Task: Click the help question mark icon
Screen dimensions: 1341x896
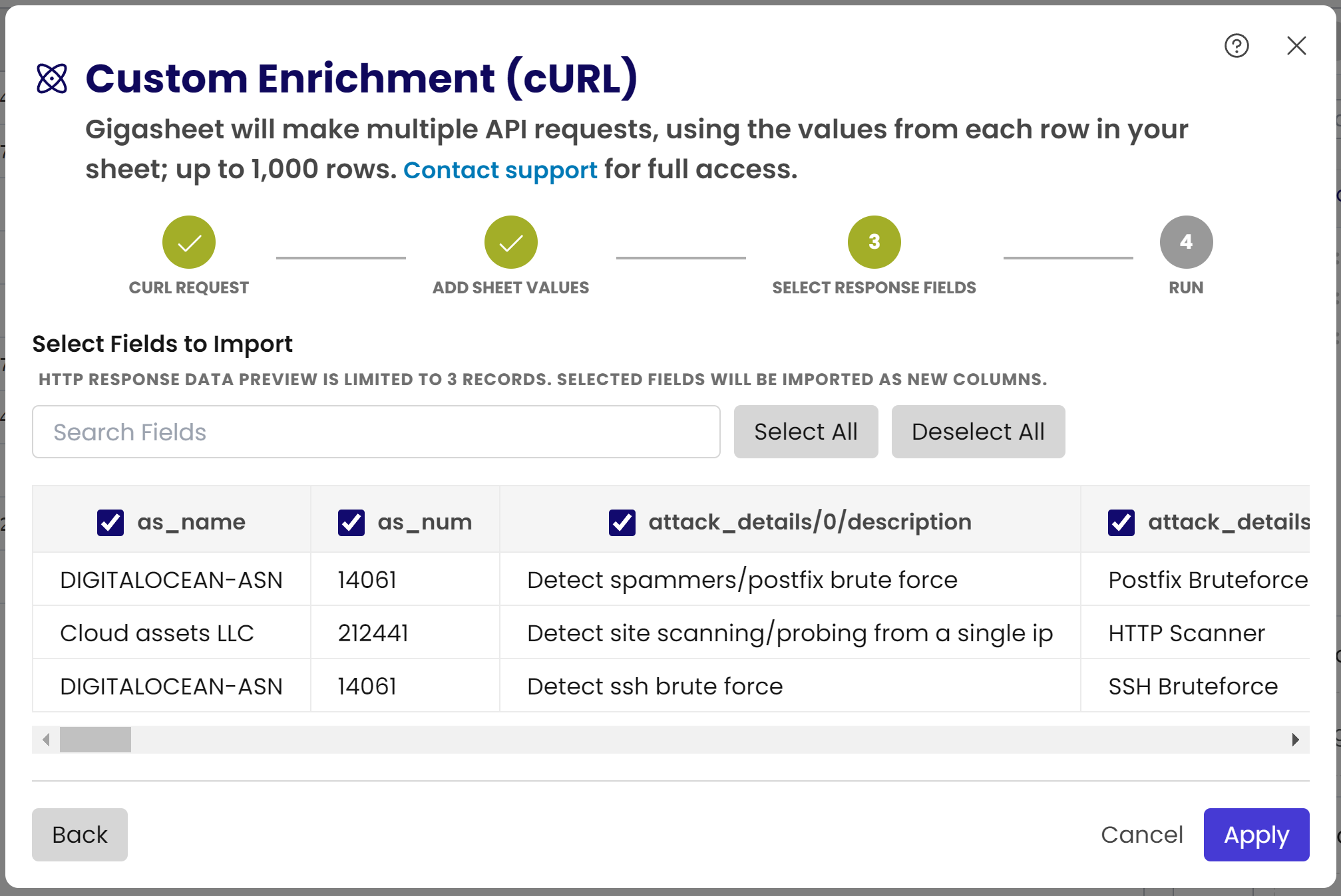Action: point(1236,45)
